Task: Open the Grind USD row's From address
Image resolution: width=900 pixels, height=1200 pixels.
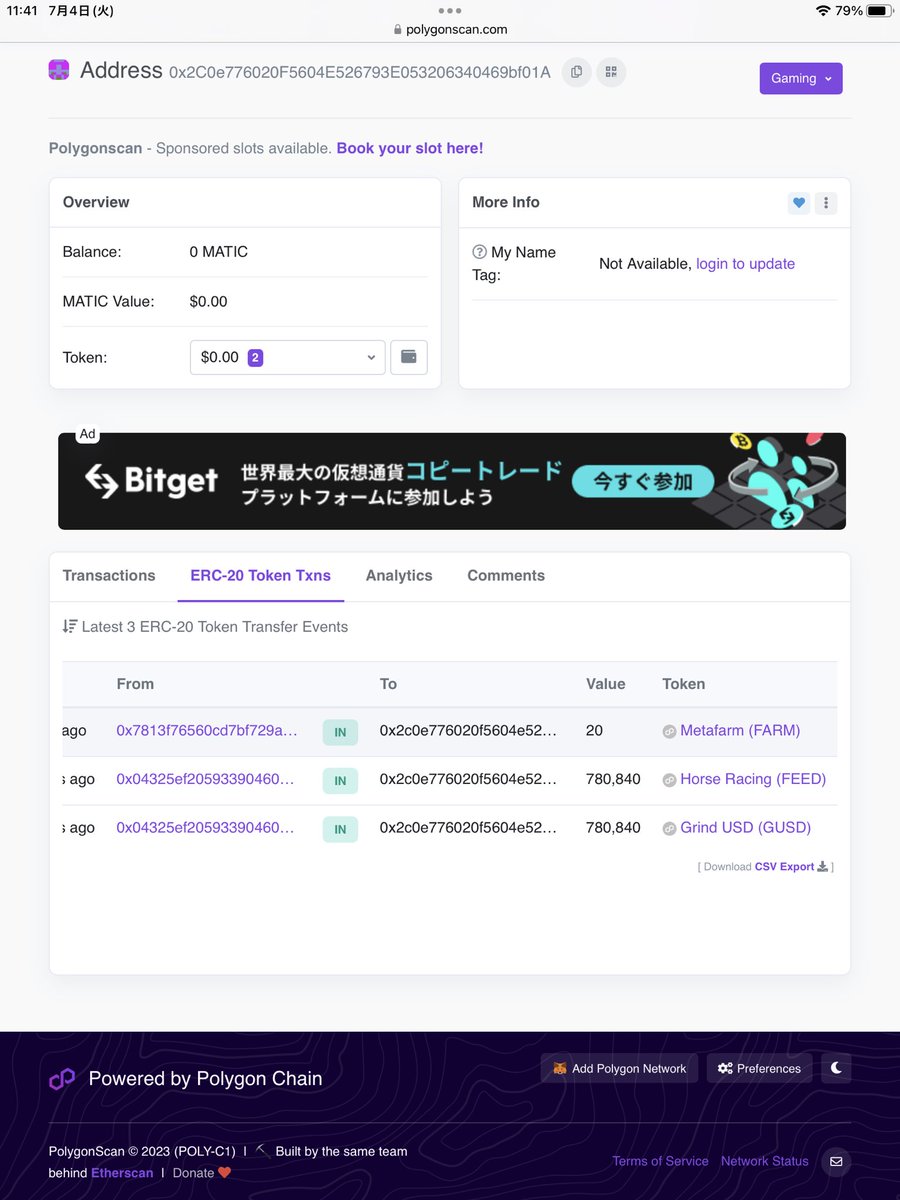Action: pyautogui.click(x=206, y=828)
